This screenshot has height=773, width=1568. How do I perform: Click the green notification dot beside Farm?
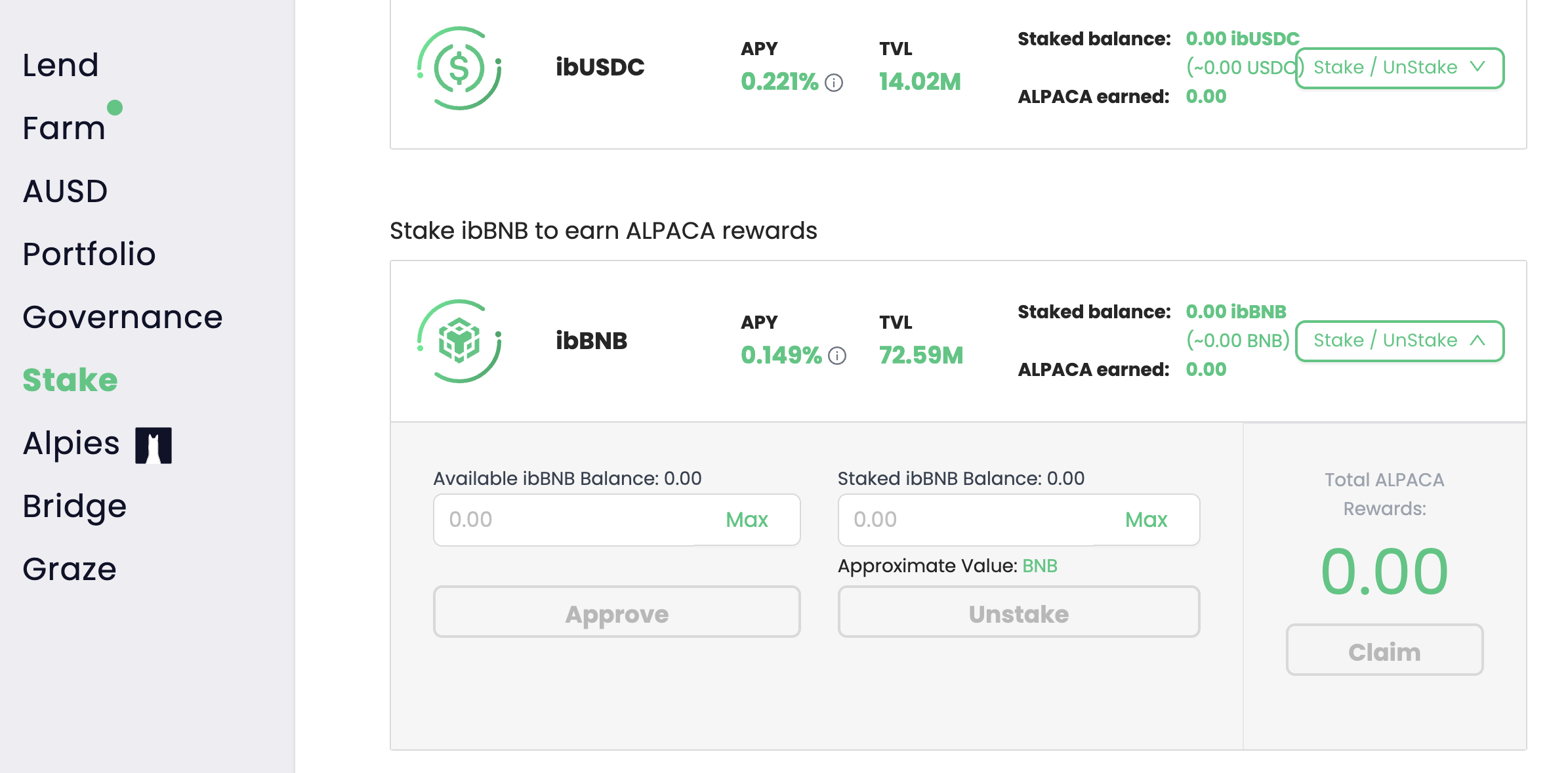(115, 107)
